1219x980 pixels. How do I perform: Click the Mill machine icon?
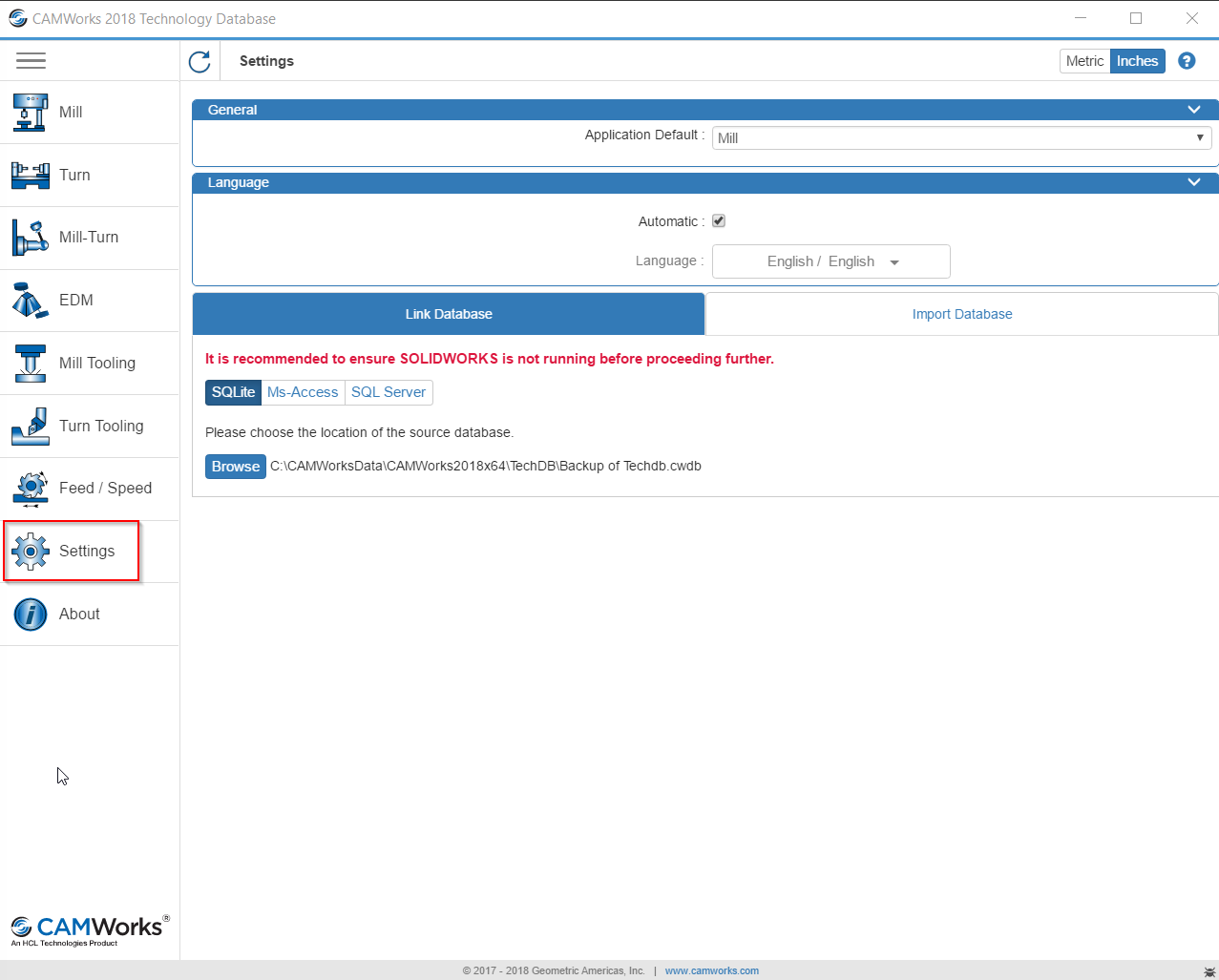(31, 112)
